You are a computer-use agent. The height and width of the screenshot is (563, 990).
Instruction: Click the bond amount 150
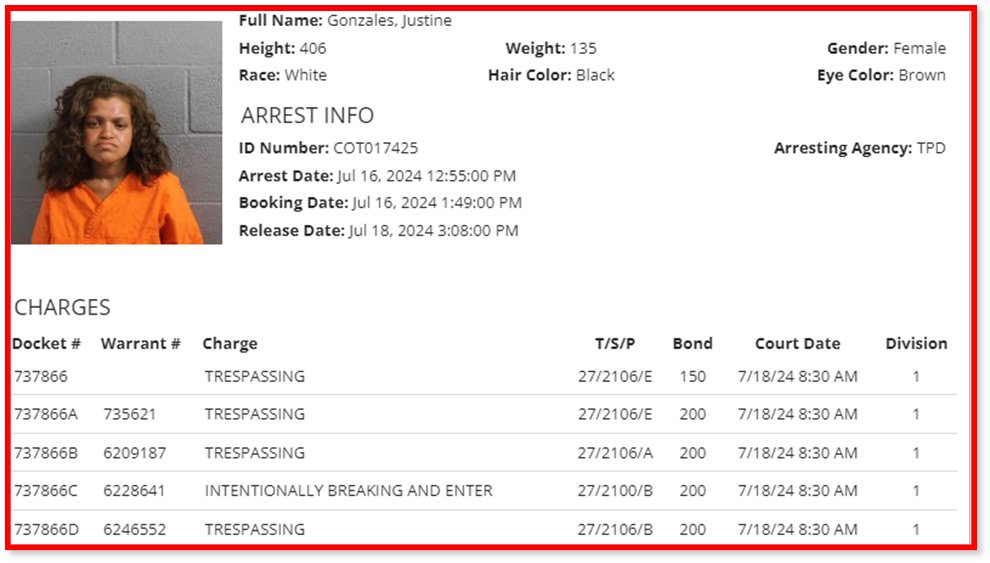(693, 376)
